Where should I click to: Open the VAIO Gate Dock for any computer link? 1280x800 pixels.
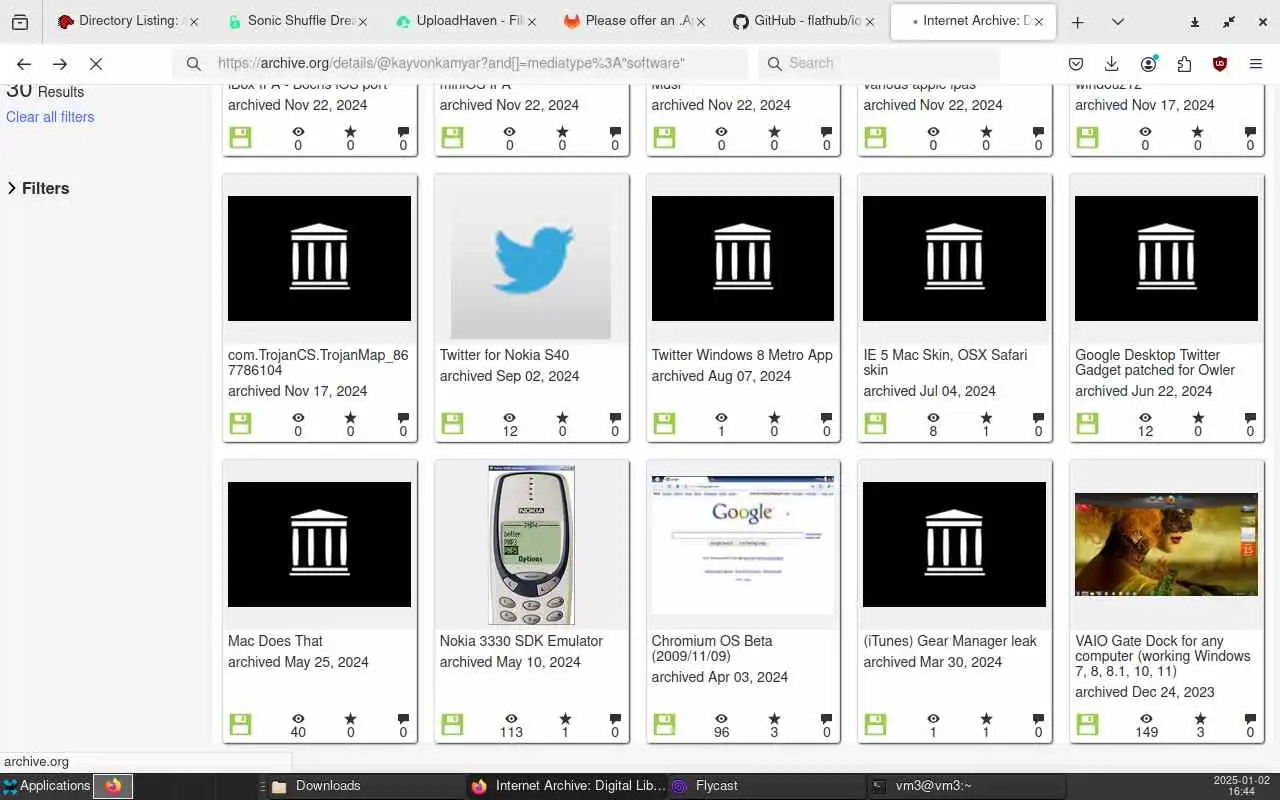tap(1163, 656)
